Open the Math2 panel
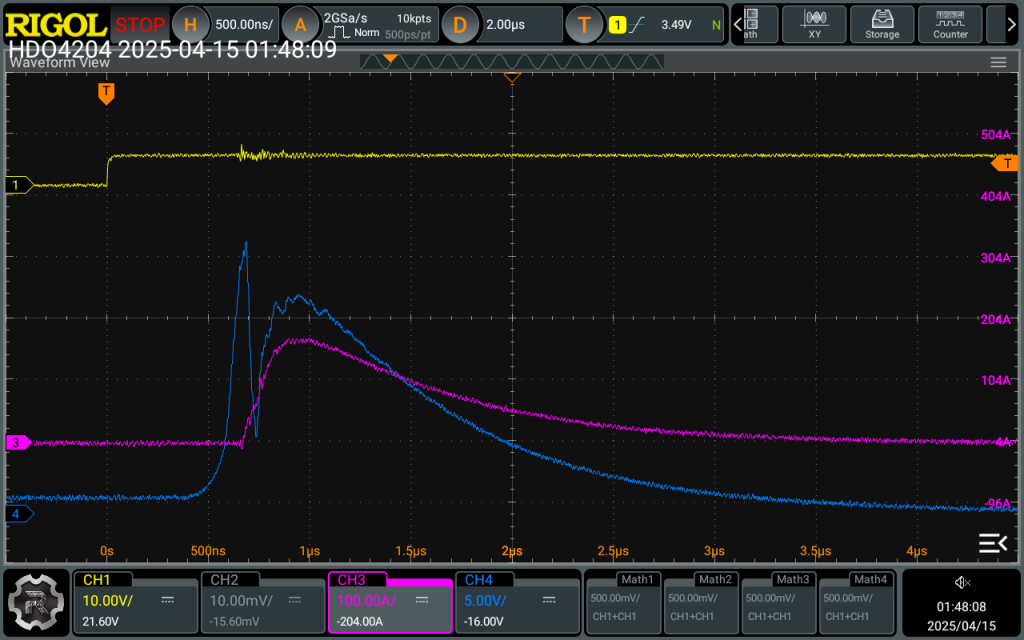Image resolution: width=1024 pixels, height=640 pixels. pyautogui.click(x=701, y=602)
